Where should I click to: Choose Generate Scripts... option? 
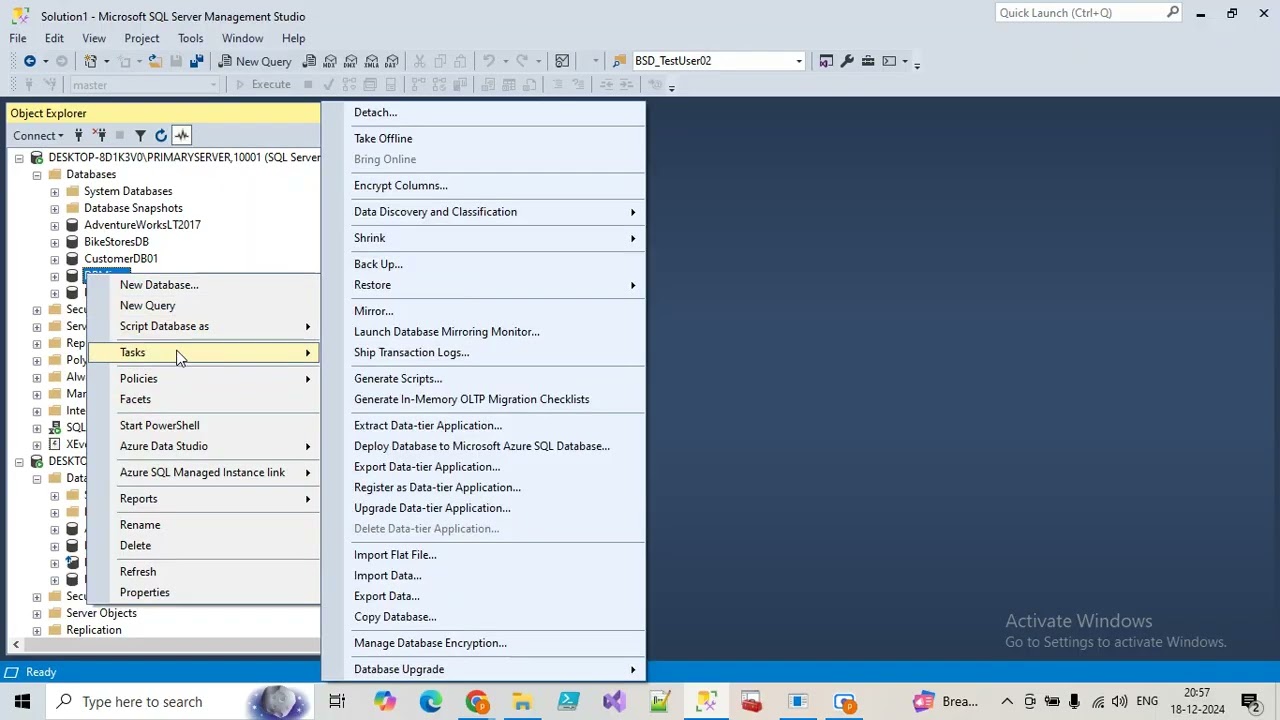tap(484, 378)
